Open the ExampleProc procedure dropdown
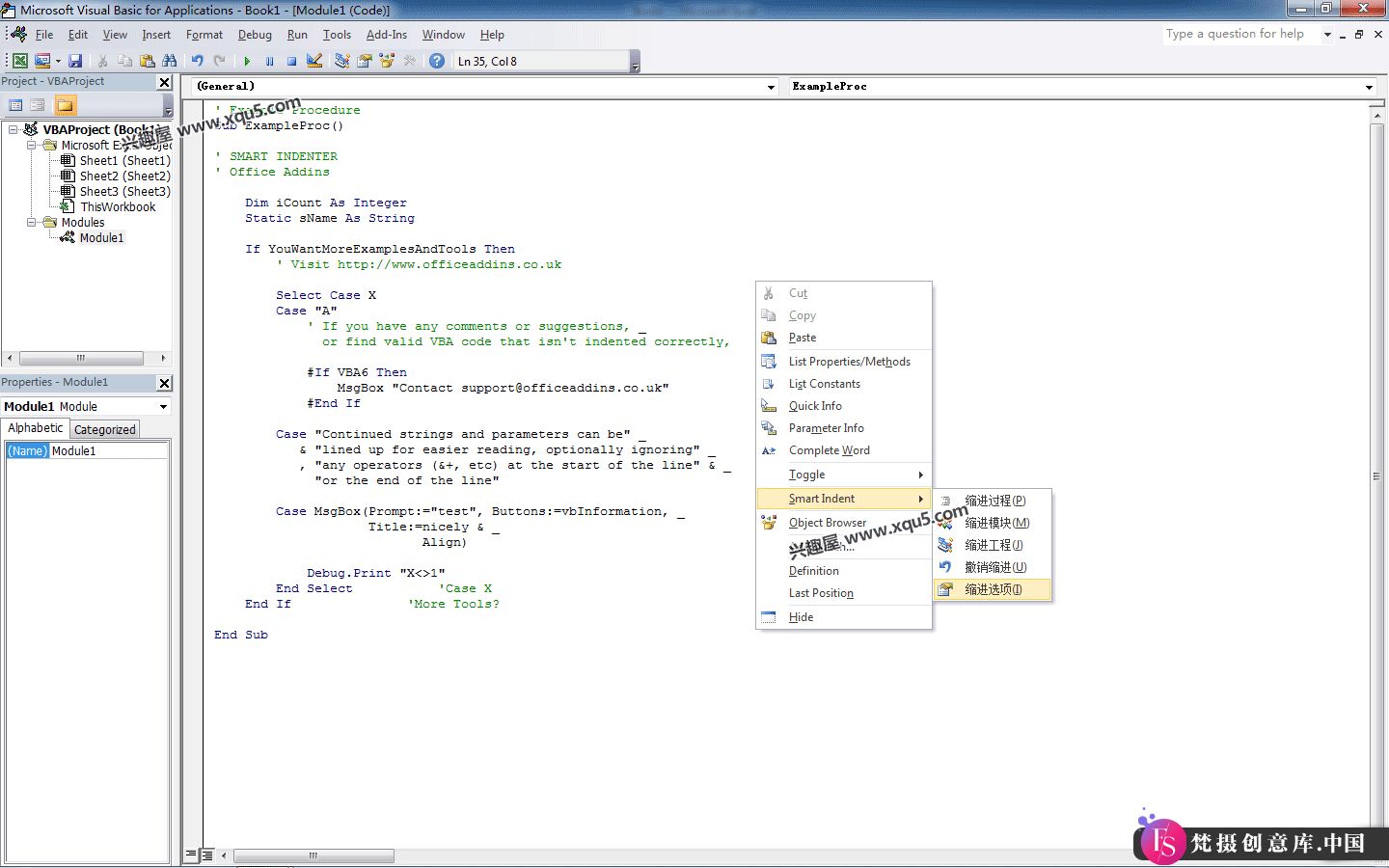This screenshot has height=868, width=1389. [1369, 87]
